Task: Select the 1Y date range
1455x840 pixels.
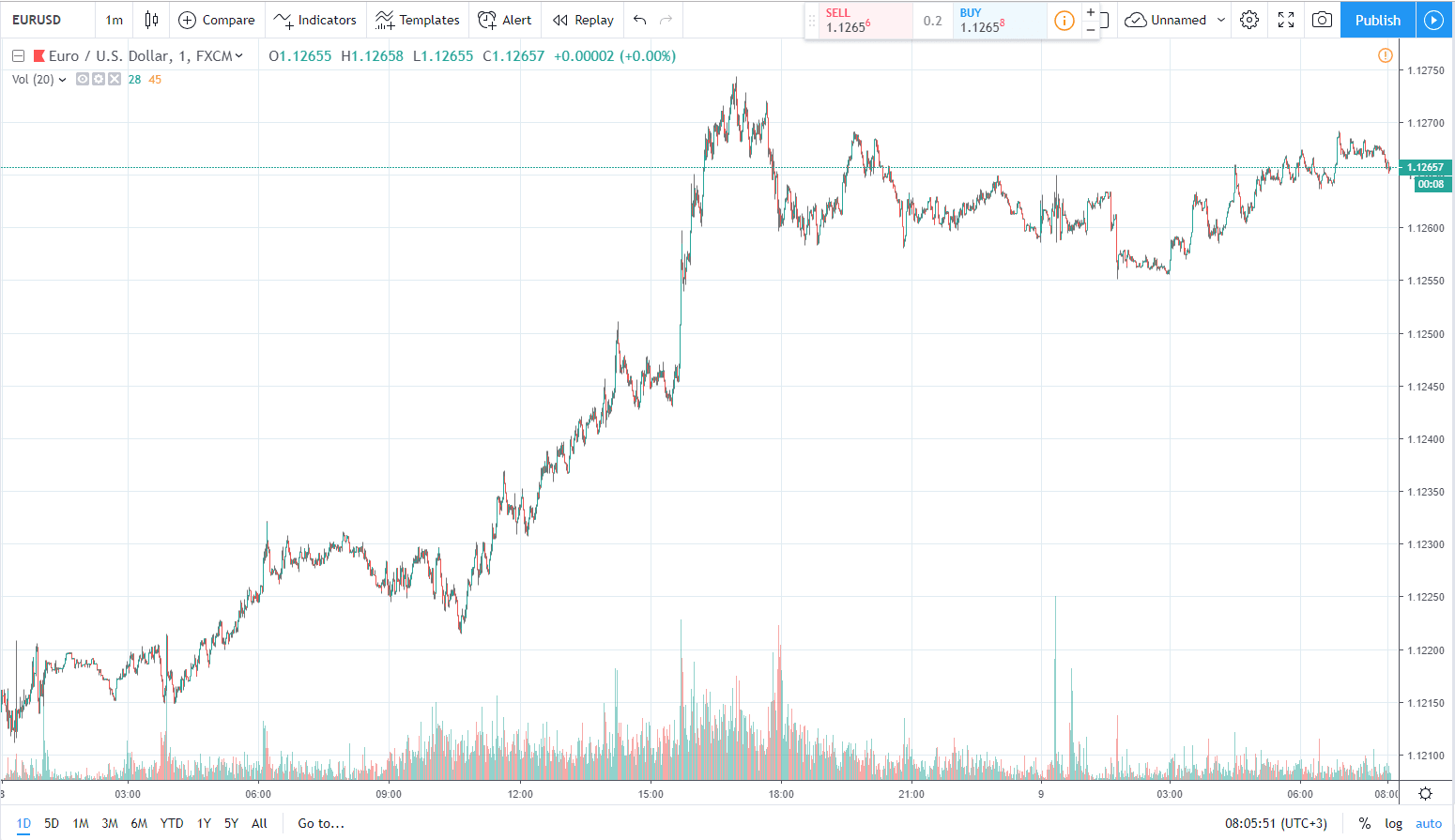Action: coord(204,823)
